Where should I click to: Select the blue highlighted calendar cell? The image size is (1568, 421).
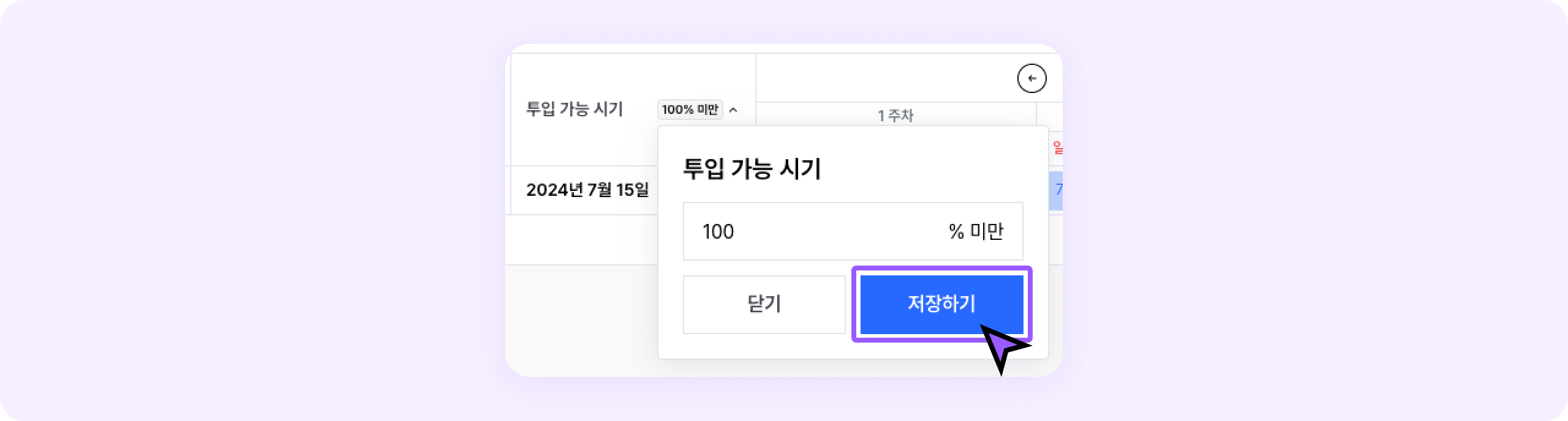(x=1056, y=190)
